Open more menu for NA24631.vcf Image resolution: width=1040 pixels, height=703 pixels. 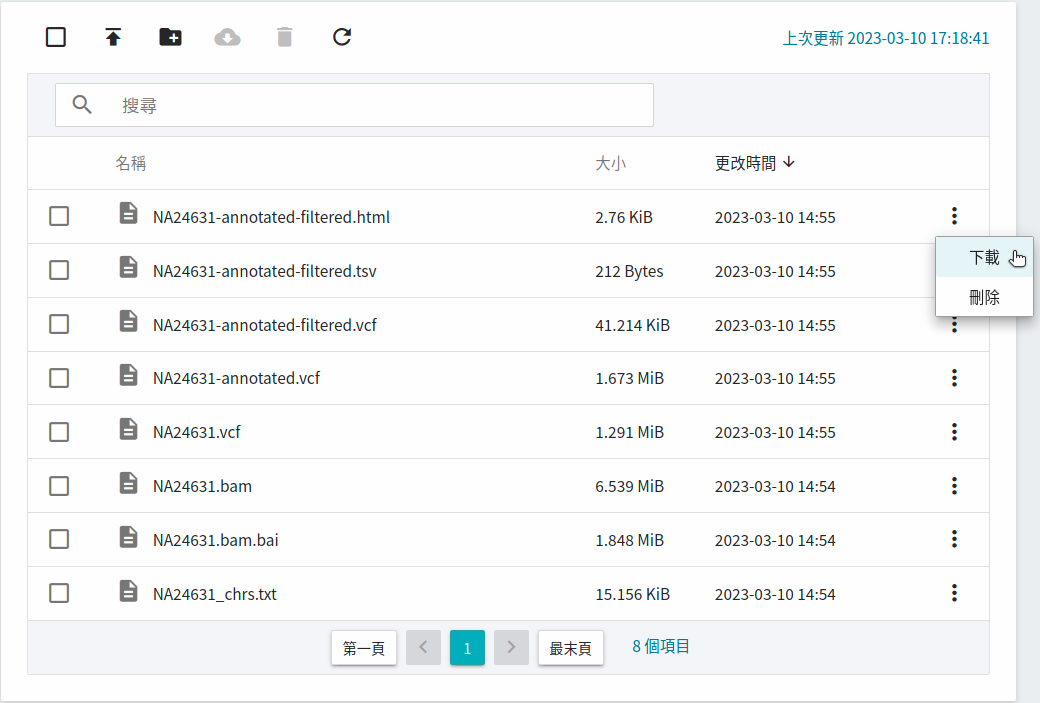tap(954, 432)
